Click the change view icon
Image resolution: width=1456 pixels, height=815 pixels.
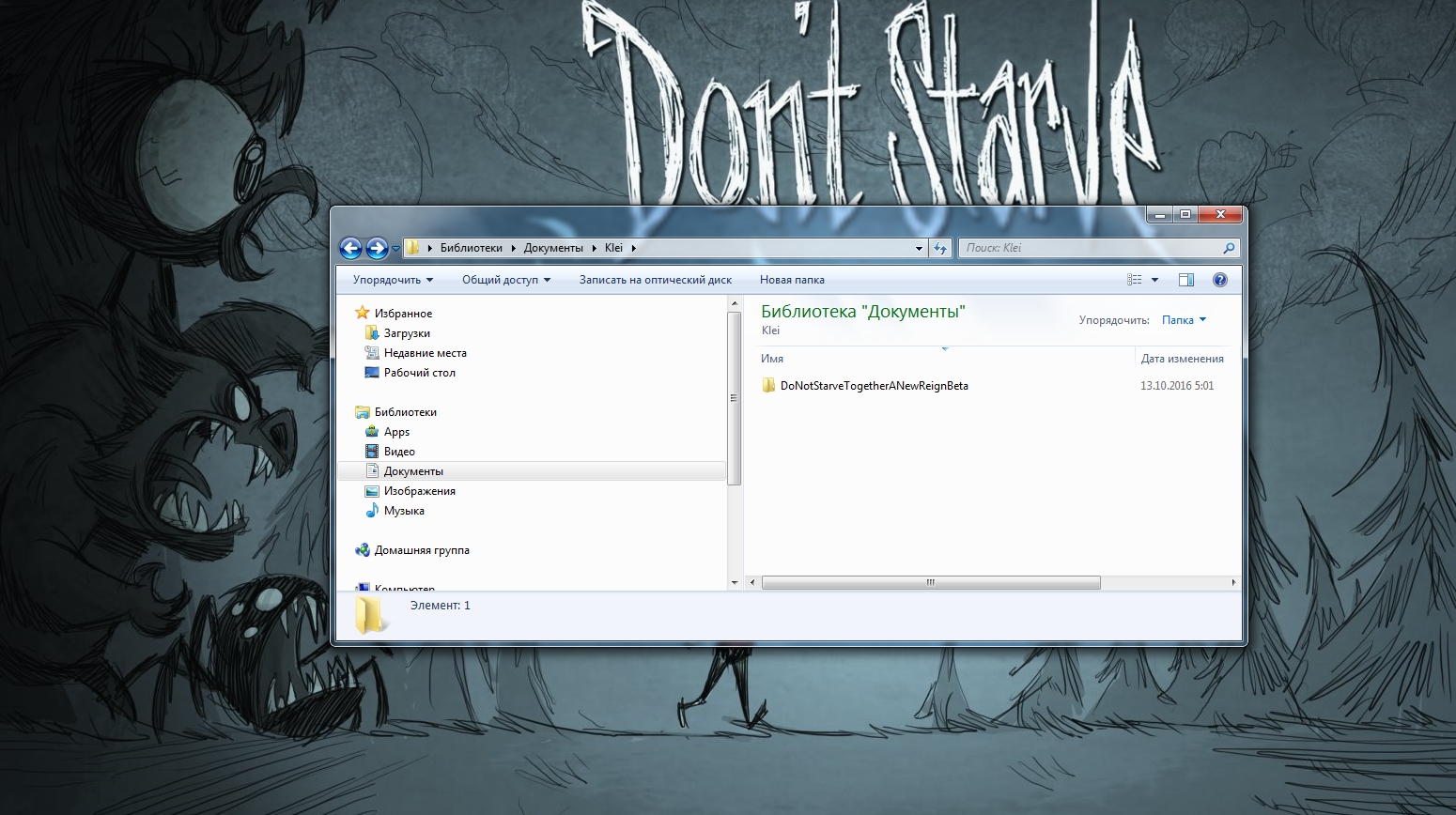pyautogui.click(x=1135, y=280)
